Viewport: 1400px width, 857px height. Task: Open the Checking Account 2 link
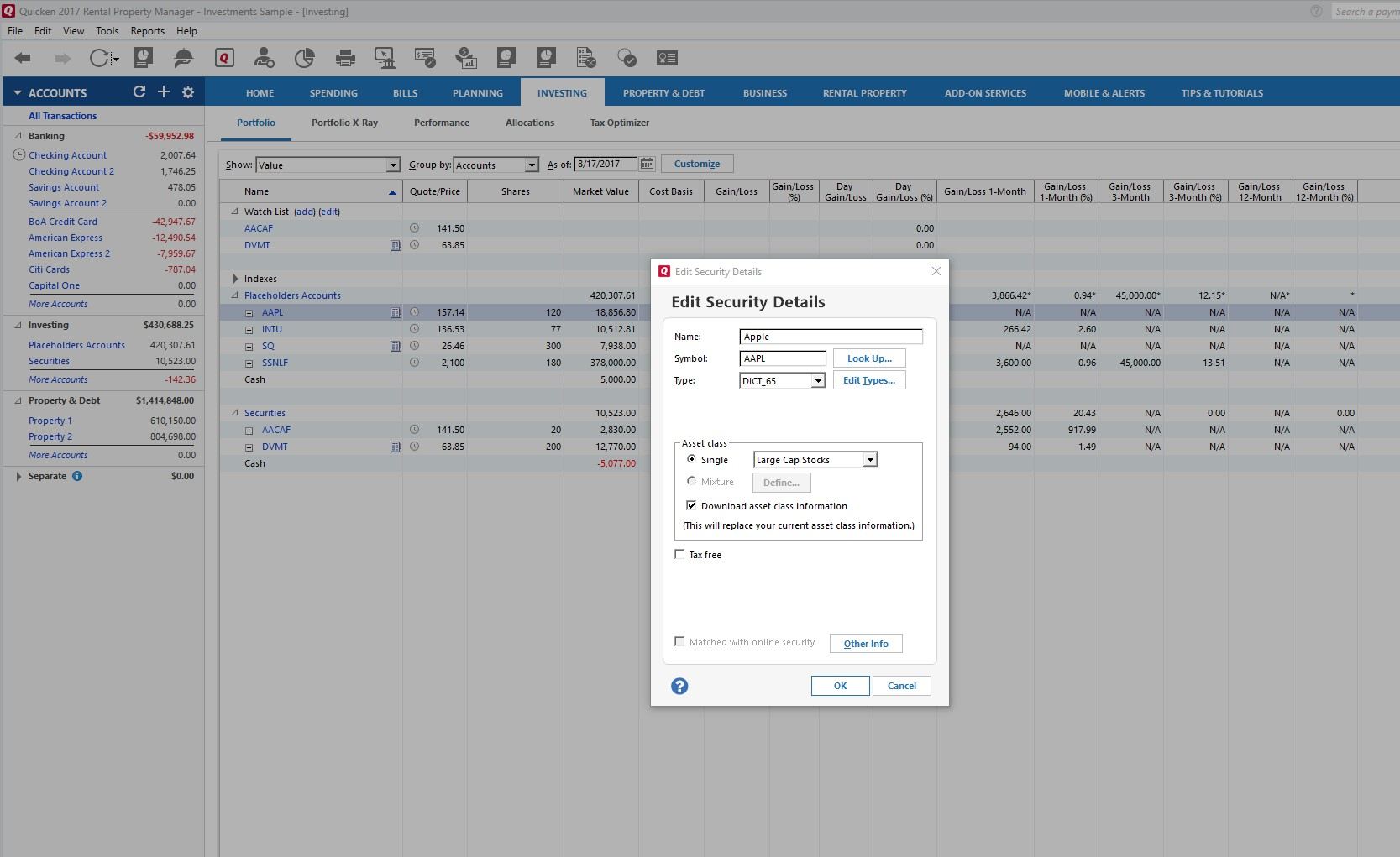point(71,171)
